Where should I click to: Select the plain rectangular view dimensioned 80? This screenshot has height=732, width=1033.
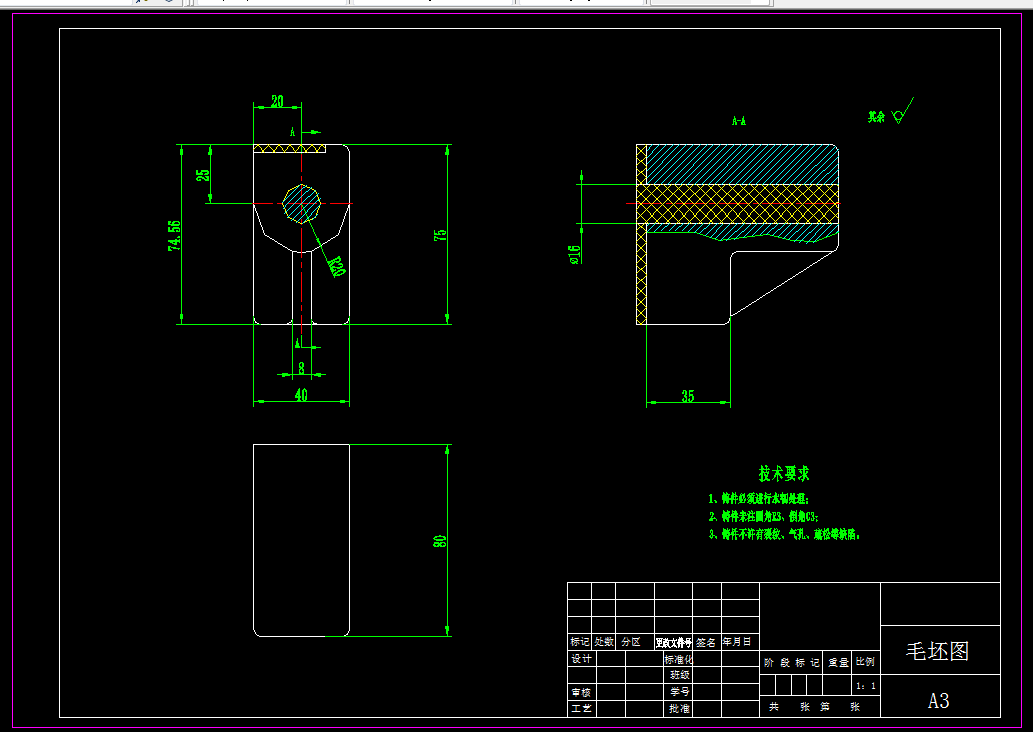click(301, 540)
